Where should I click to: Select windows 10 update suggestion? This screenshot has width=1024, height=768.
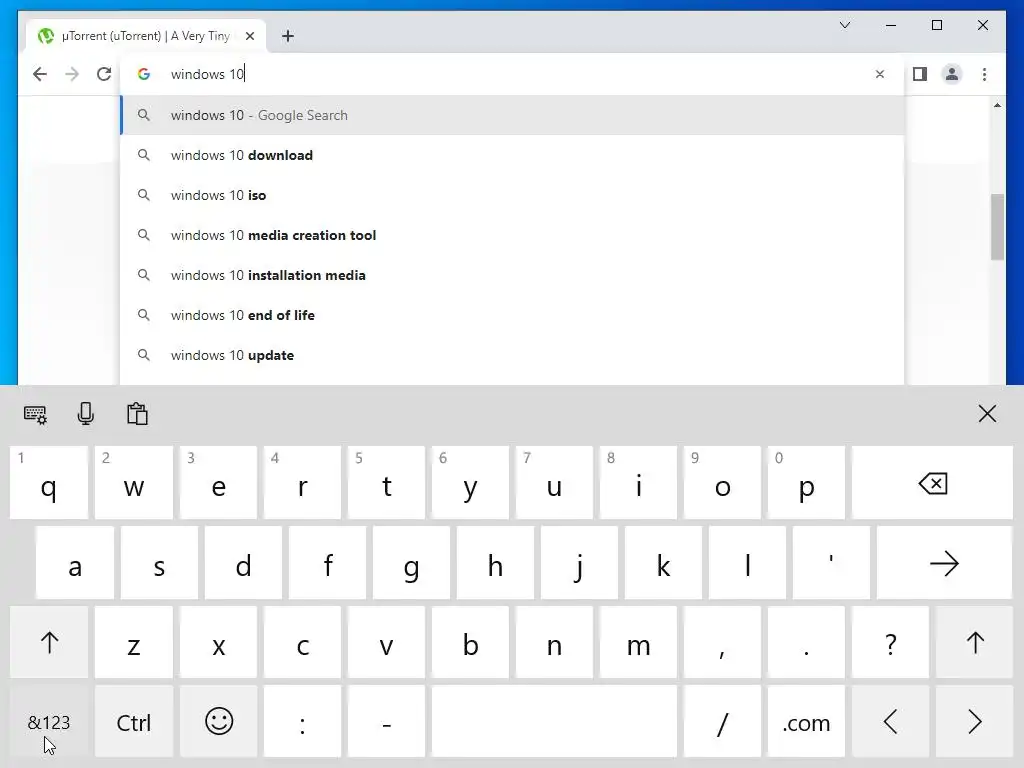coord(513,355)
